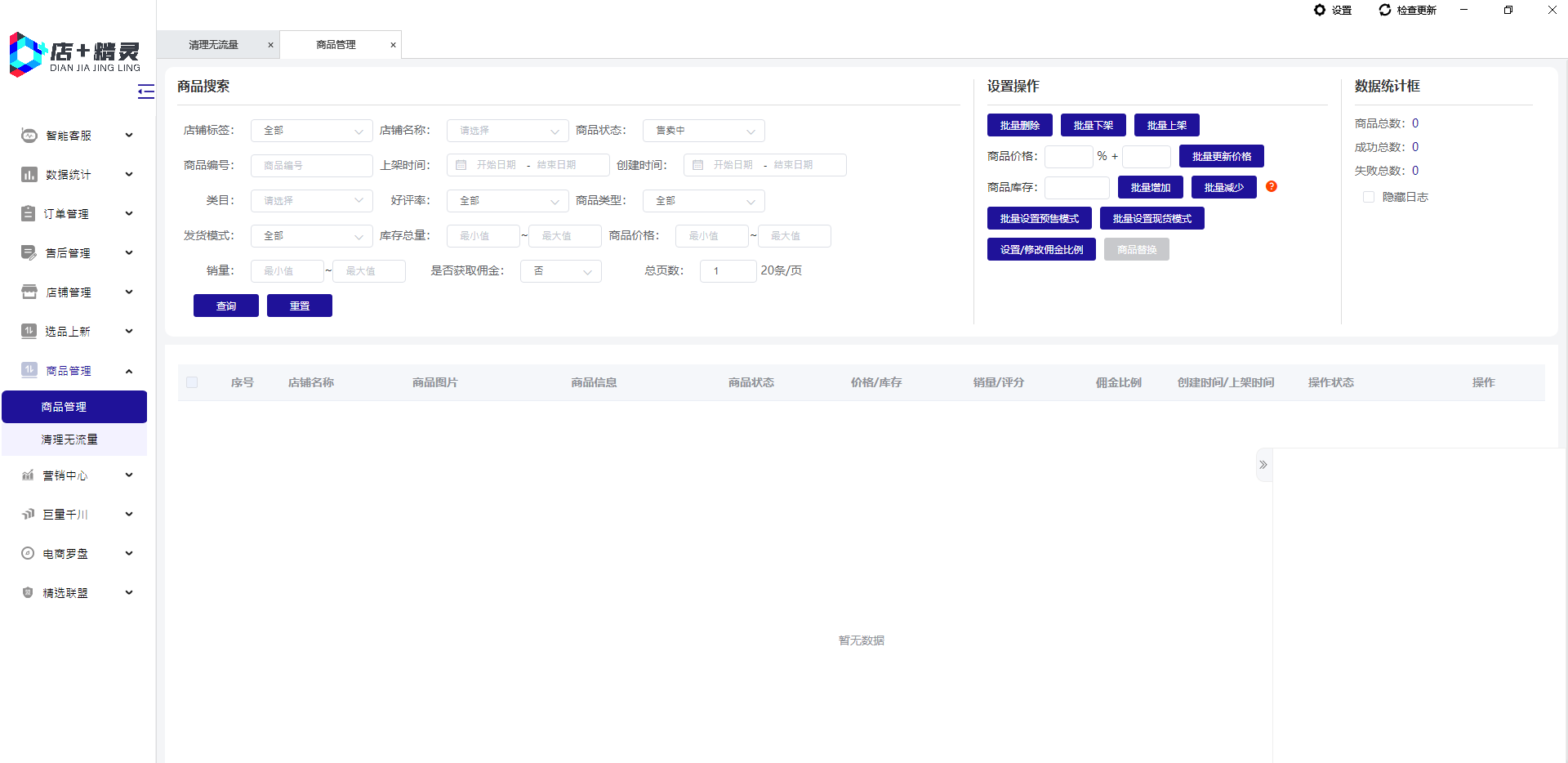
Task: Open the 店铺名称 dropdown
Action: pyautogui.click(x=508, y=131)
